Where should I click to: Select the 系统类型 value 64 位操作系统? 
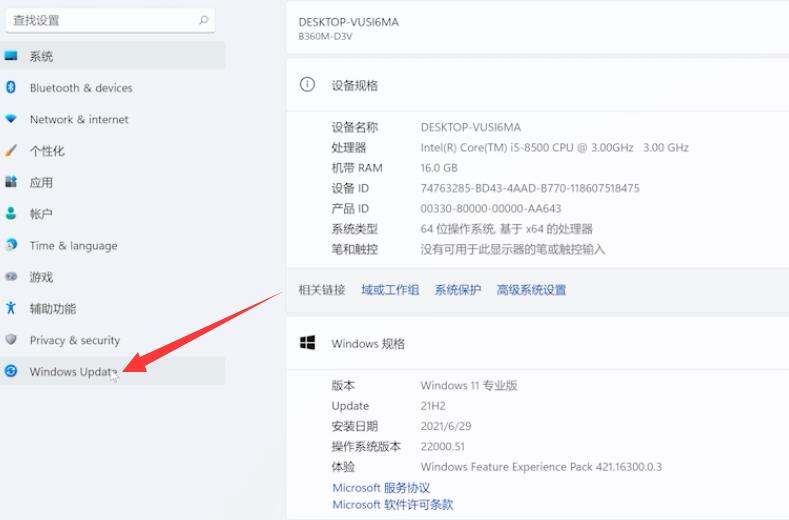tap(506, 229)
